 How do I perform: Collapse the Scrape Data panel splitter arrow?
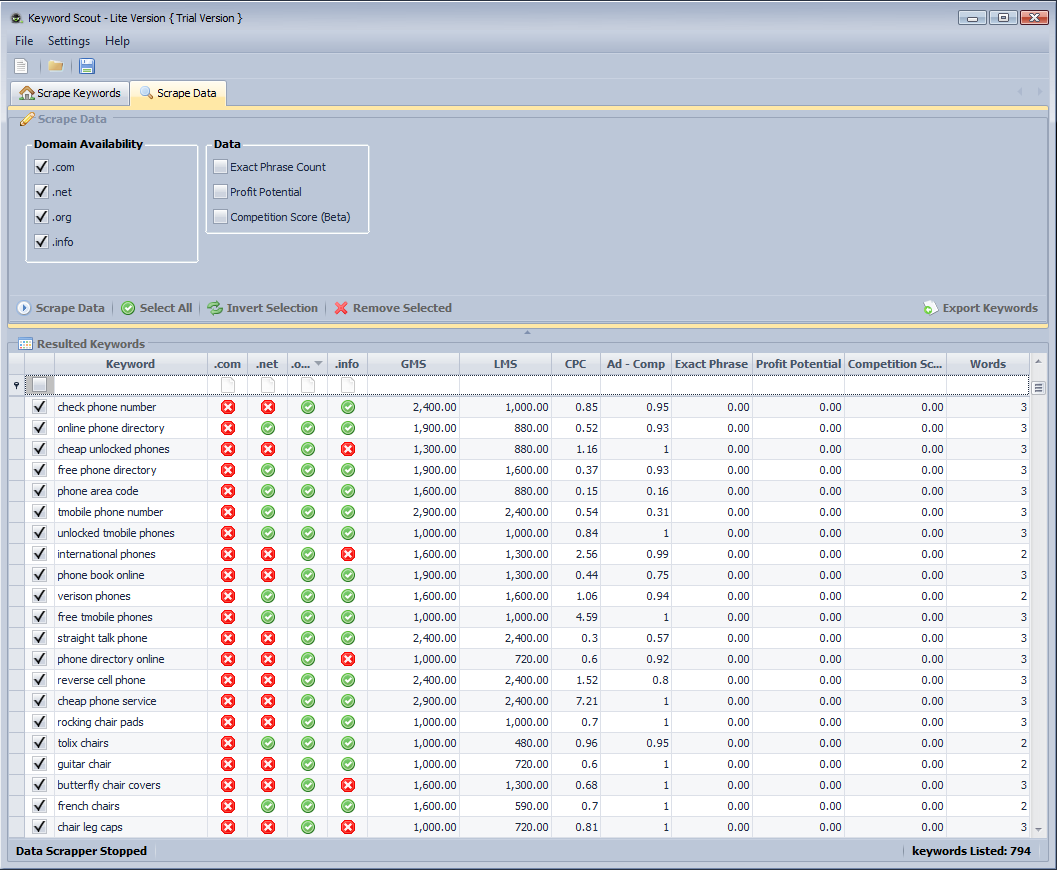527,331
